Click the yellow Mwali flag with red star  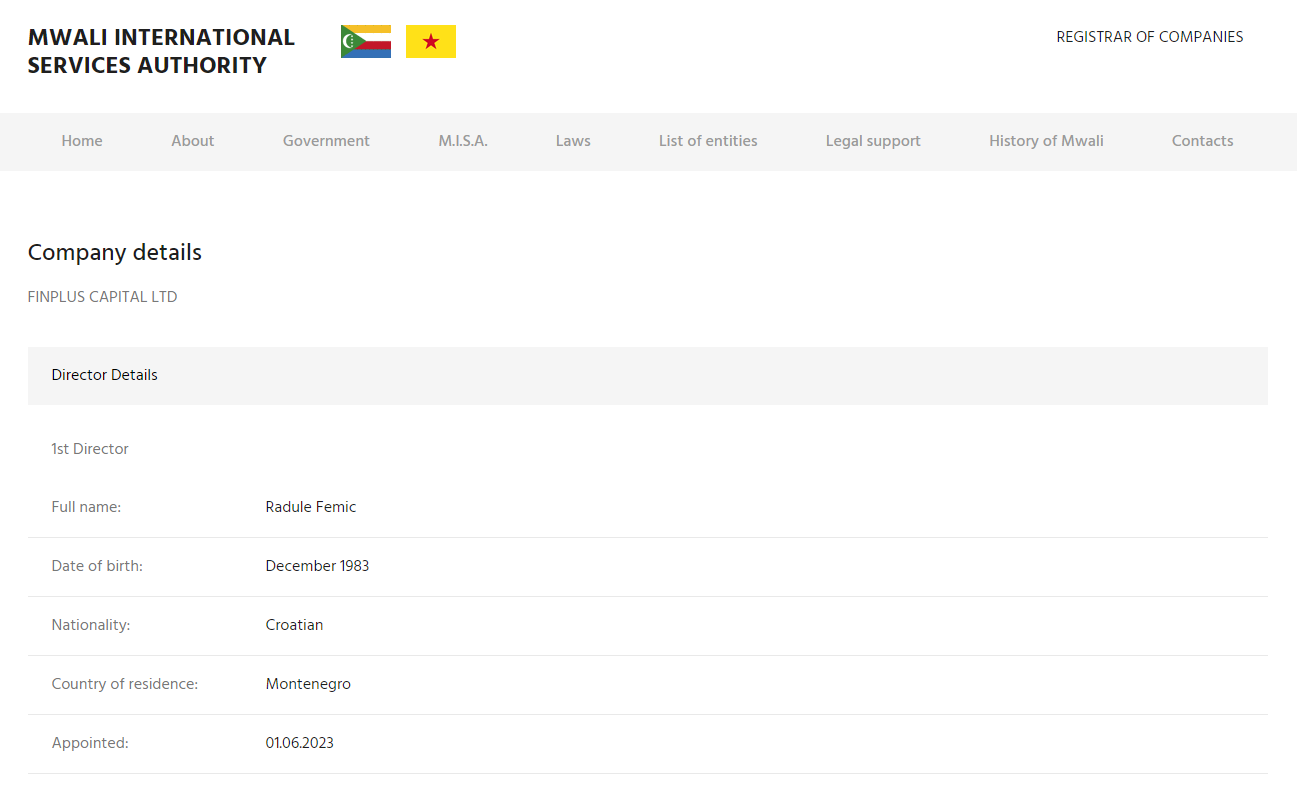point(431,42)
